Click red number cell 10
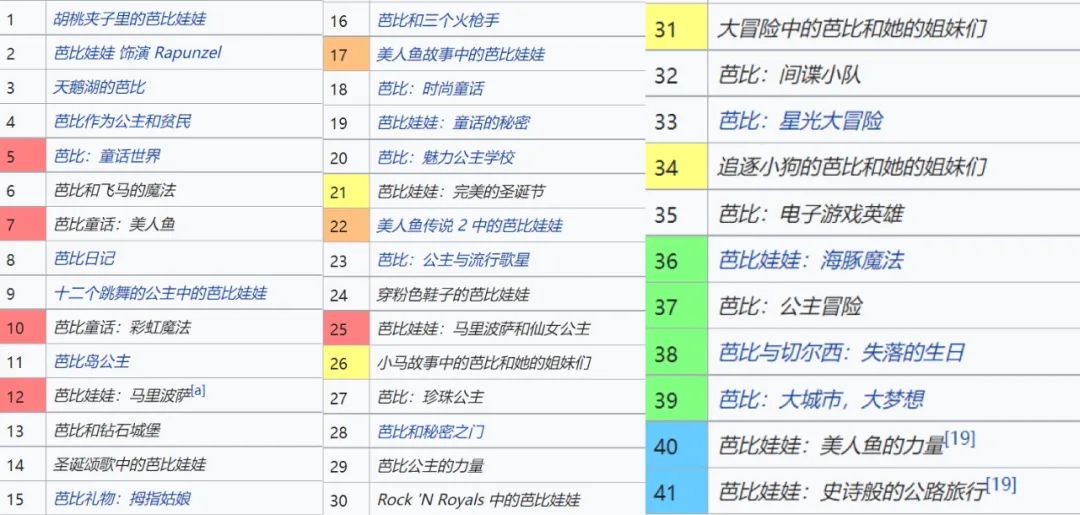1080x515 pixels. [x=23, y=328]
